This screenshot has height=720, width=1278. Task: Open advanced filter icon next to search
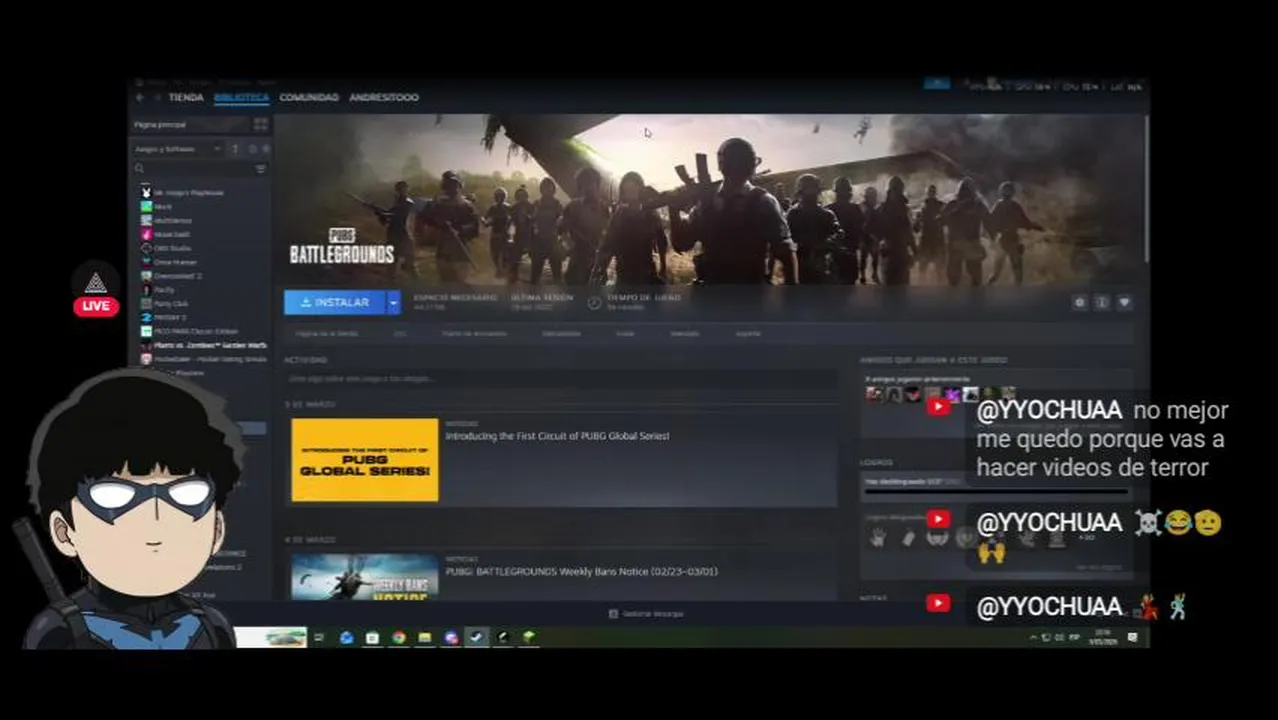(x=260, y=169)
